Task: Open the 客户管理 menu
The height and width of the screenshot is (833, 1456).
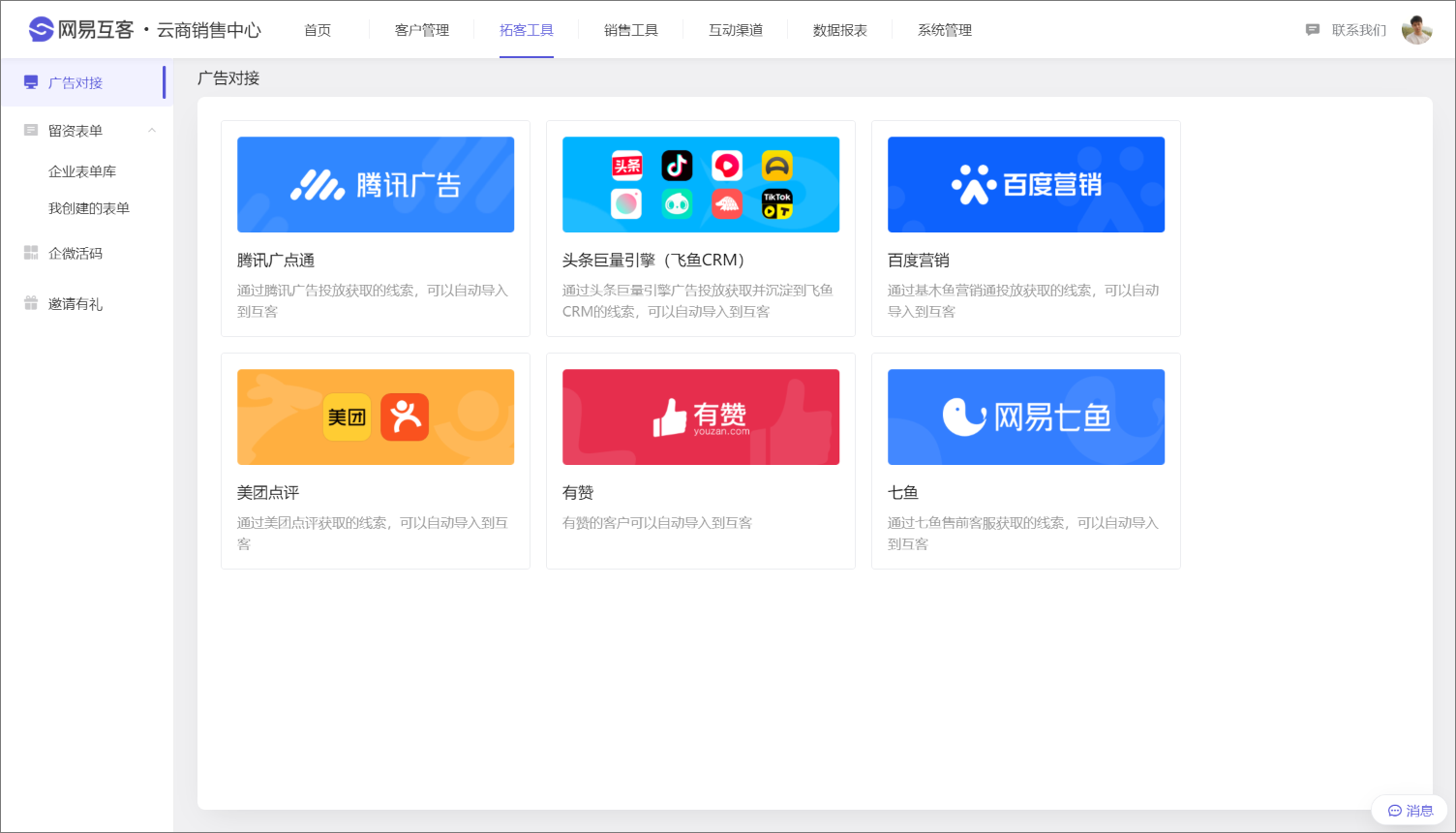Action: click(x=422, y=30)
